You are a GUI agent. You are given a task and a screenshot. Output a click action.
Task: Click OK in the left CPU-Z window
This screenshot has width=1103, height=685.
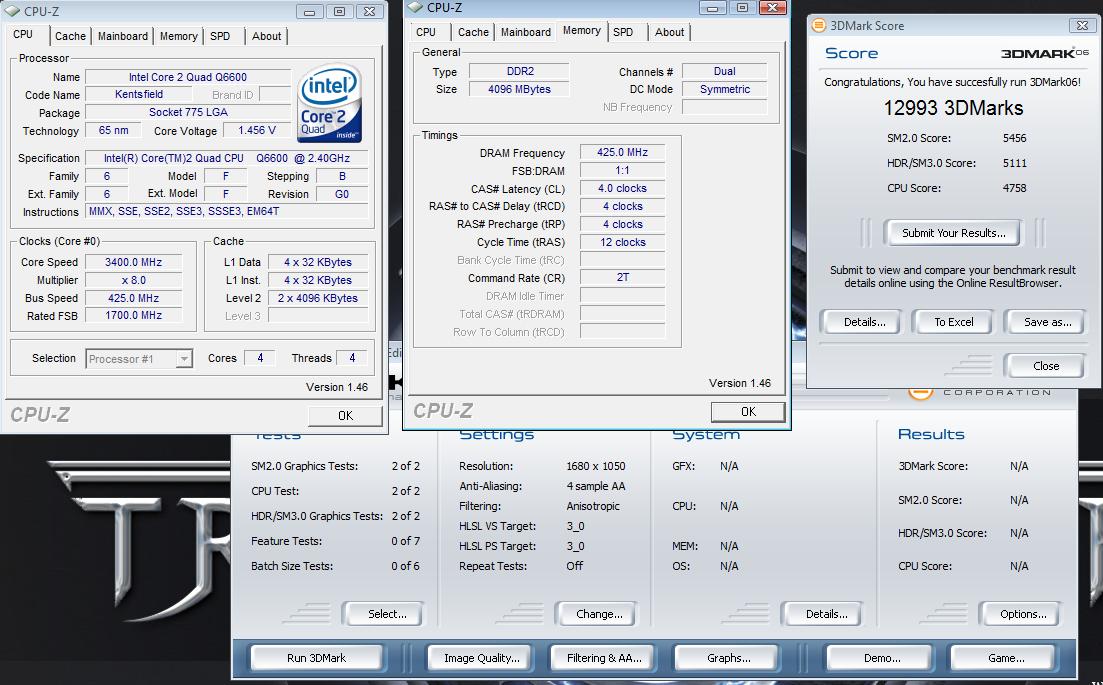(345, 416)
